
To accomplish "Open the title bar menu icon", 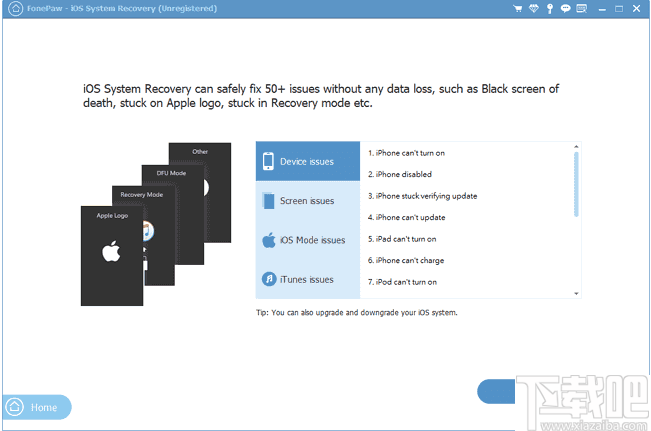I will coord(582,9).
